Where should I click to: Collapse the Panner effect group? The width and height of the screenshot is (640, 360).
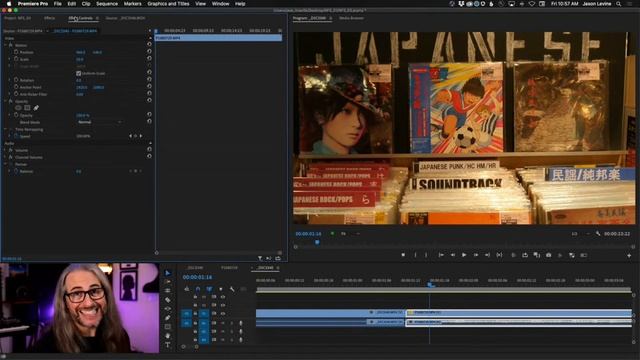pyautogui.click(x=5, y=164)
